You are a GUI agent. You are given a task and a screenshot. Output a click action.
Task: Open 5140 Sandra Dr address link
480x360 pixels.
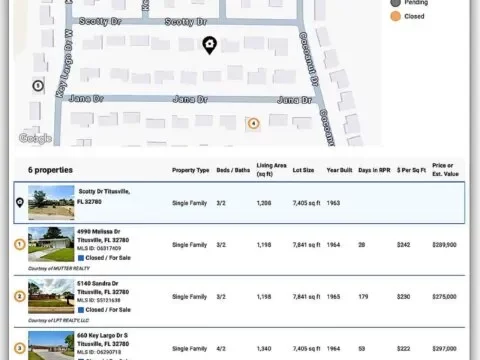click(x=103, y=288)
